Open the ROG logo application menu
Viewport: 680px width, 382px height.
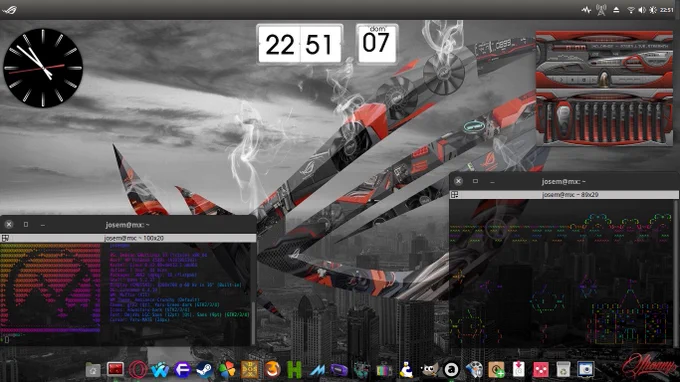[x=9, y=10]
